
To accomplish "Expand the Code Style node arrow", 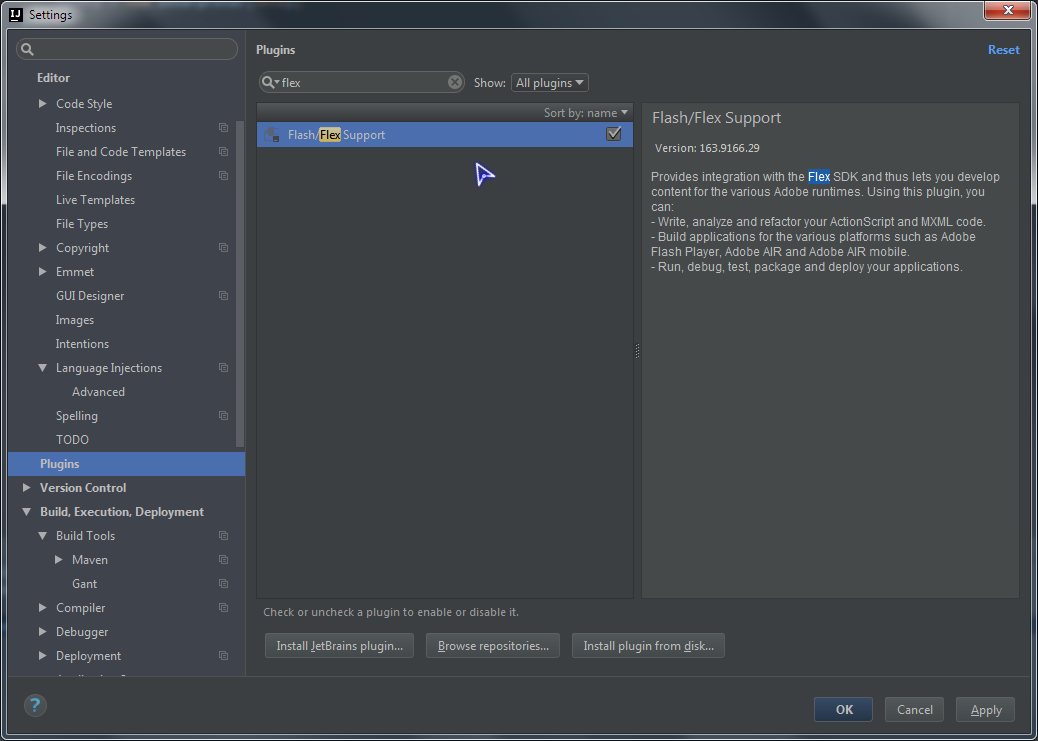I will pos(42,103).
